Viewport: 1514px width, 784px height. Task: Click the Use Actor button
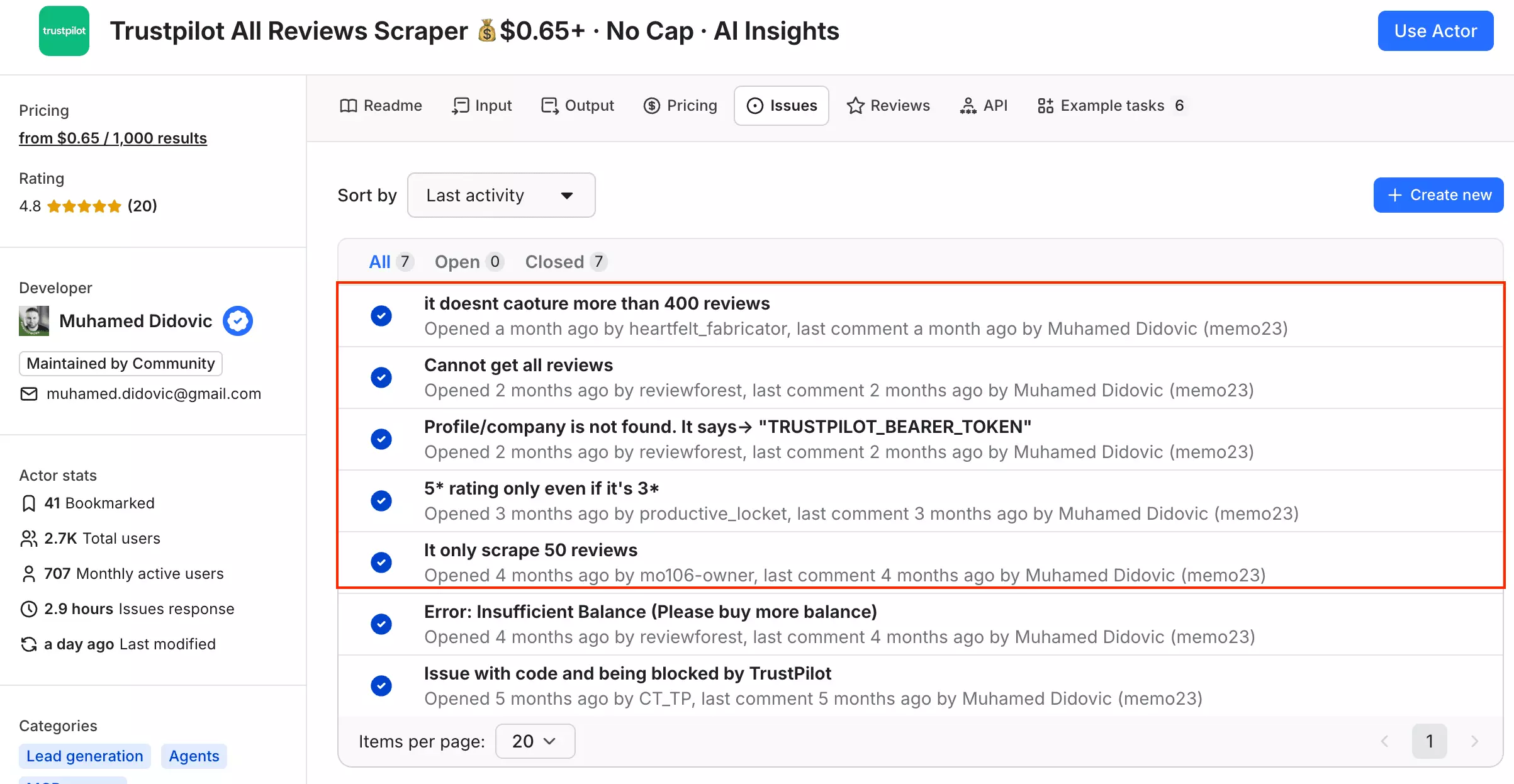pyautogui.click(x=1435, y=31)
